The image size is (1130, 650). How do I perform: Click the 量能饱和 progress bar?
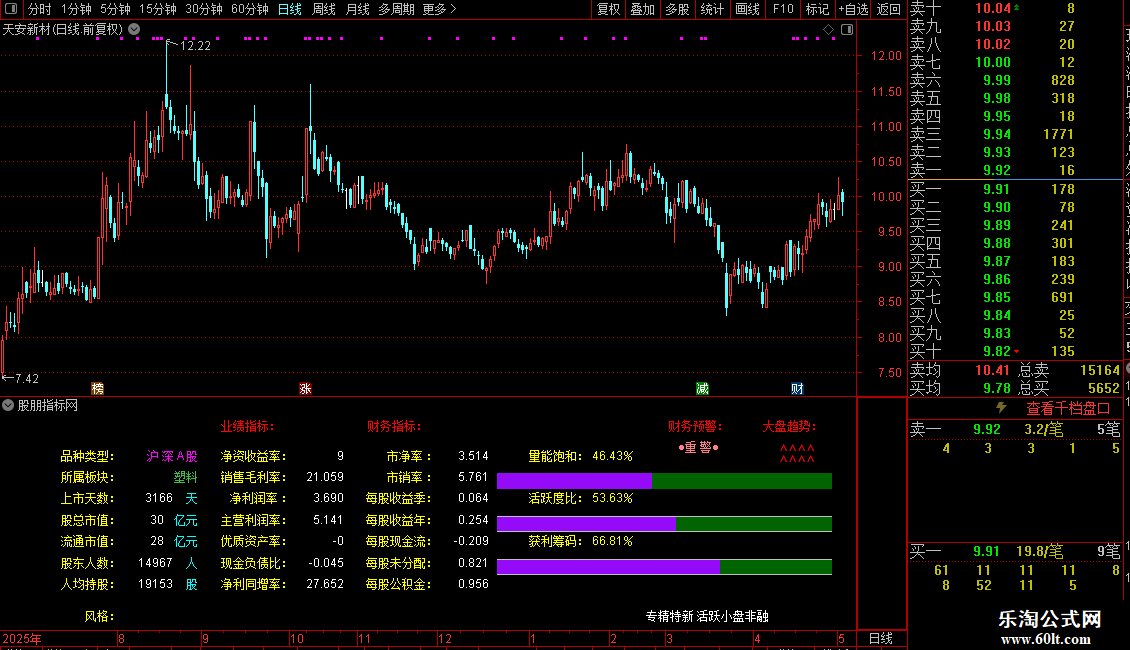tap(664, 481)
